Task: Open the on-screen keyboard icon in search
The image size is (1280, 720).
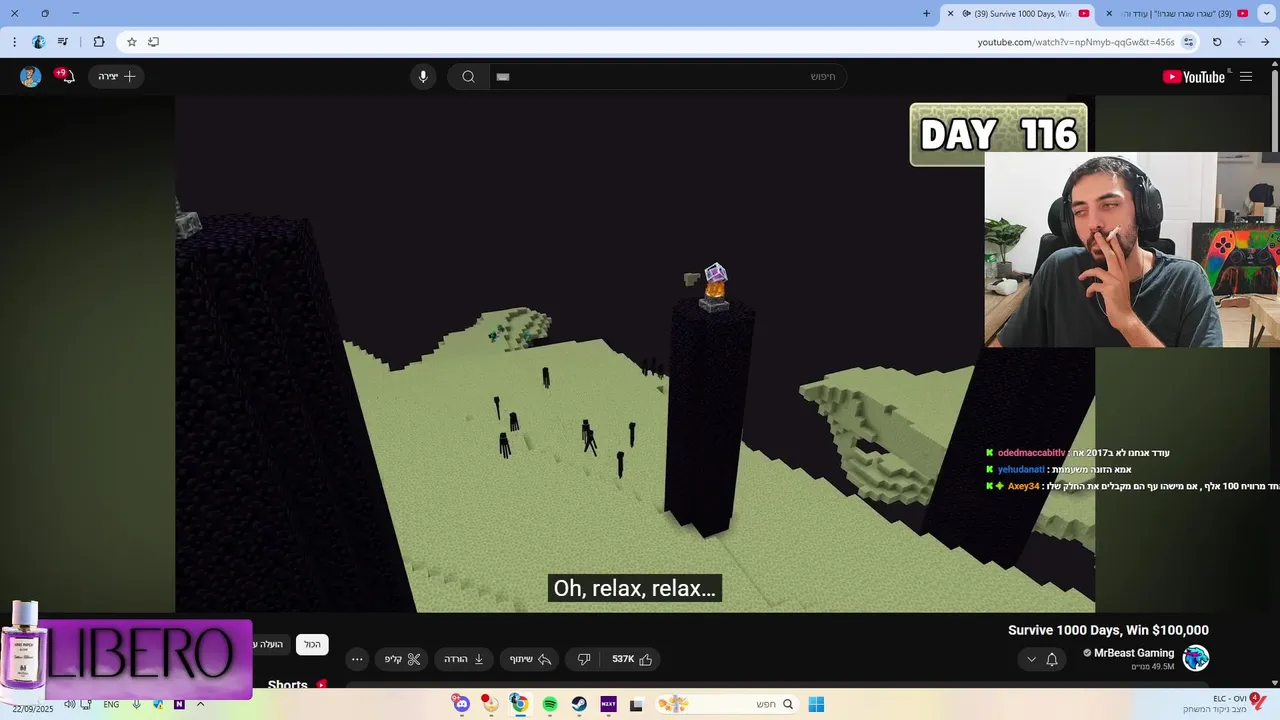Action: coord(503,77)
